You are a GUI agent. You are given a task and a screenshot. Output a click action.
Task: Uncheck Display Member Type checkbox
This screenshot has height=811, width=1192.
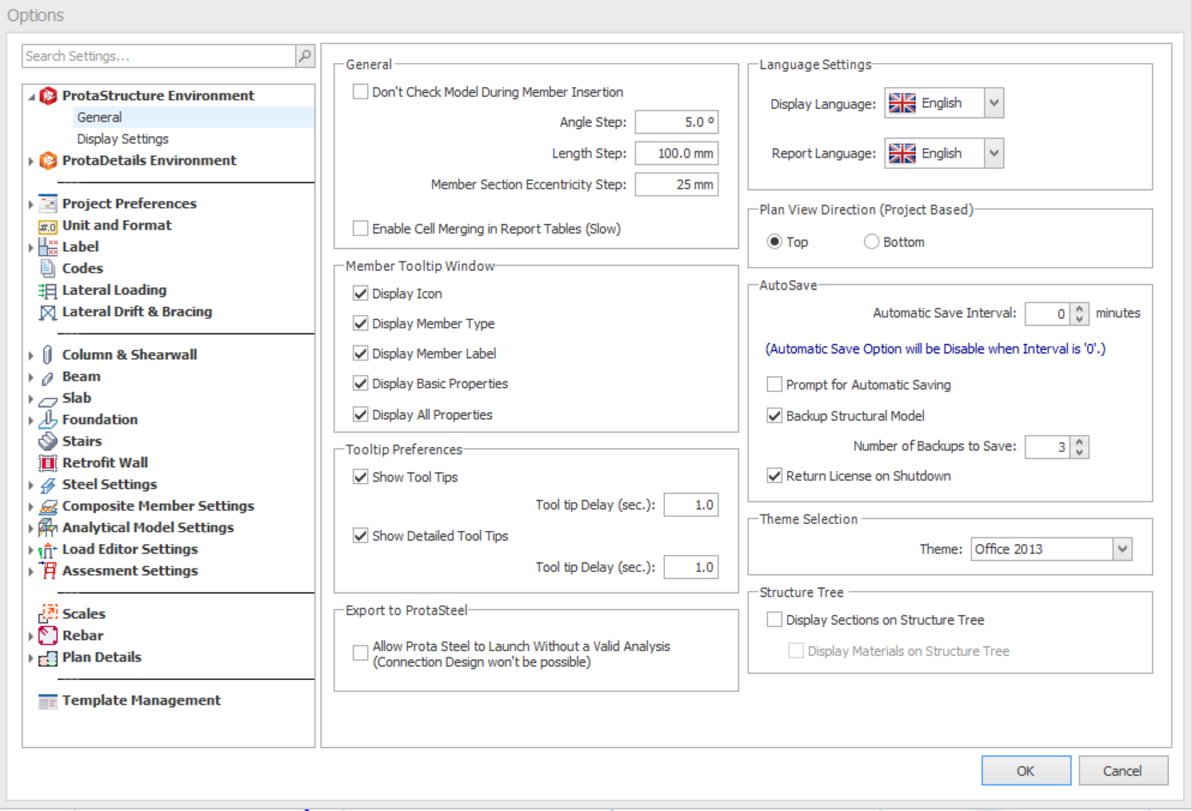tap(361, 324)
